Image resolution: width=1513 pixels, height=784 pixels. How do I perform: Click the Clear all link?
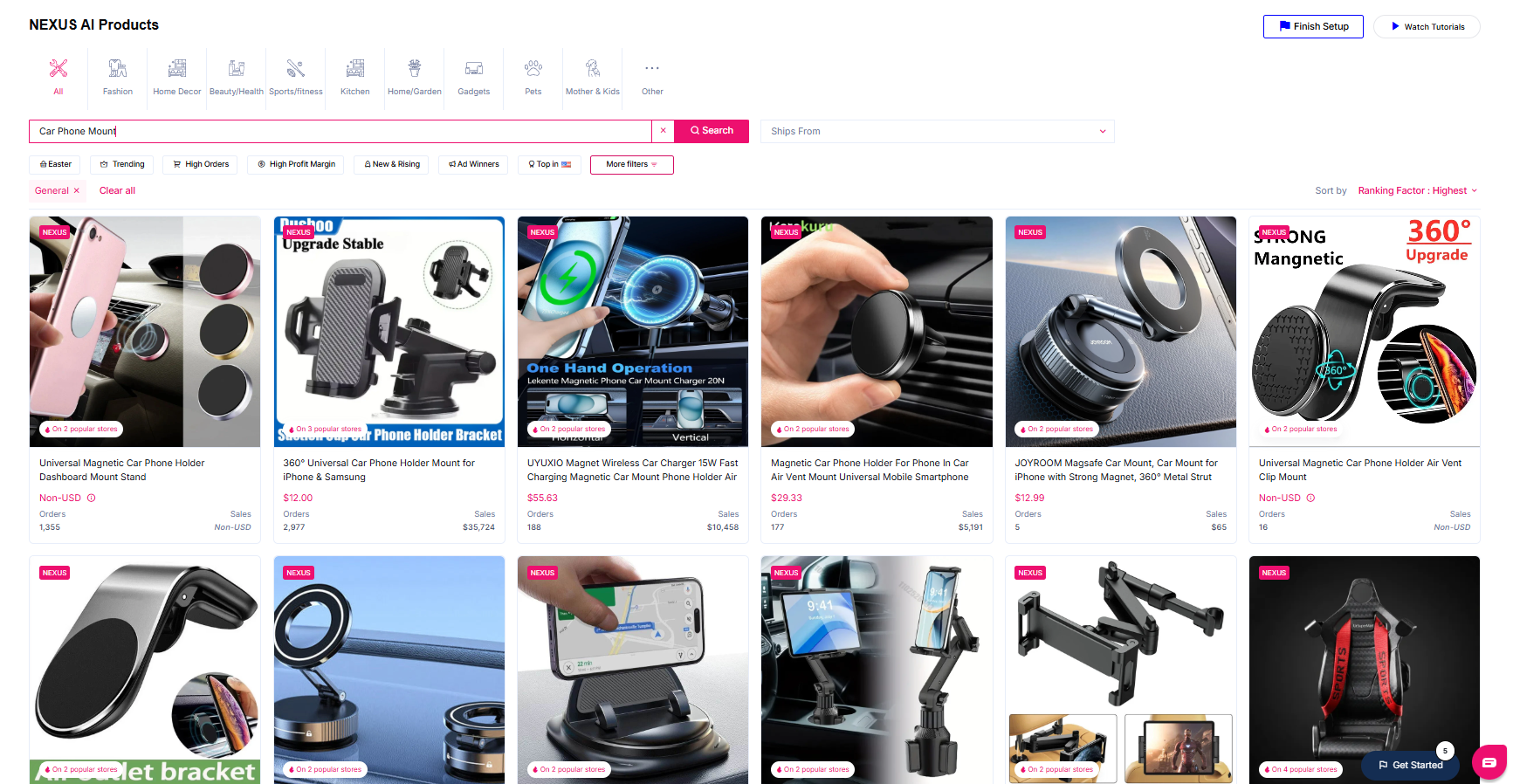(x=117, y=190)
